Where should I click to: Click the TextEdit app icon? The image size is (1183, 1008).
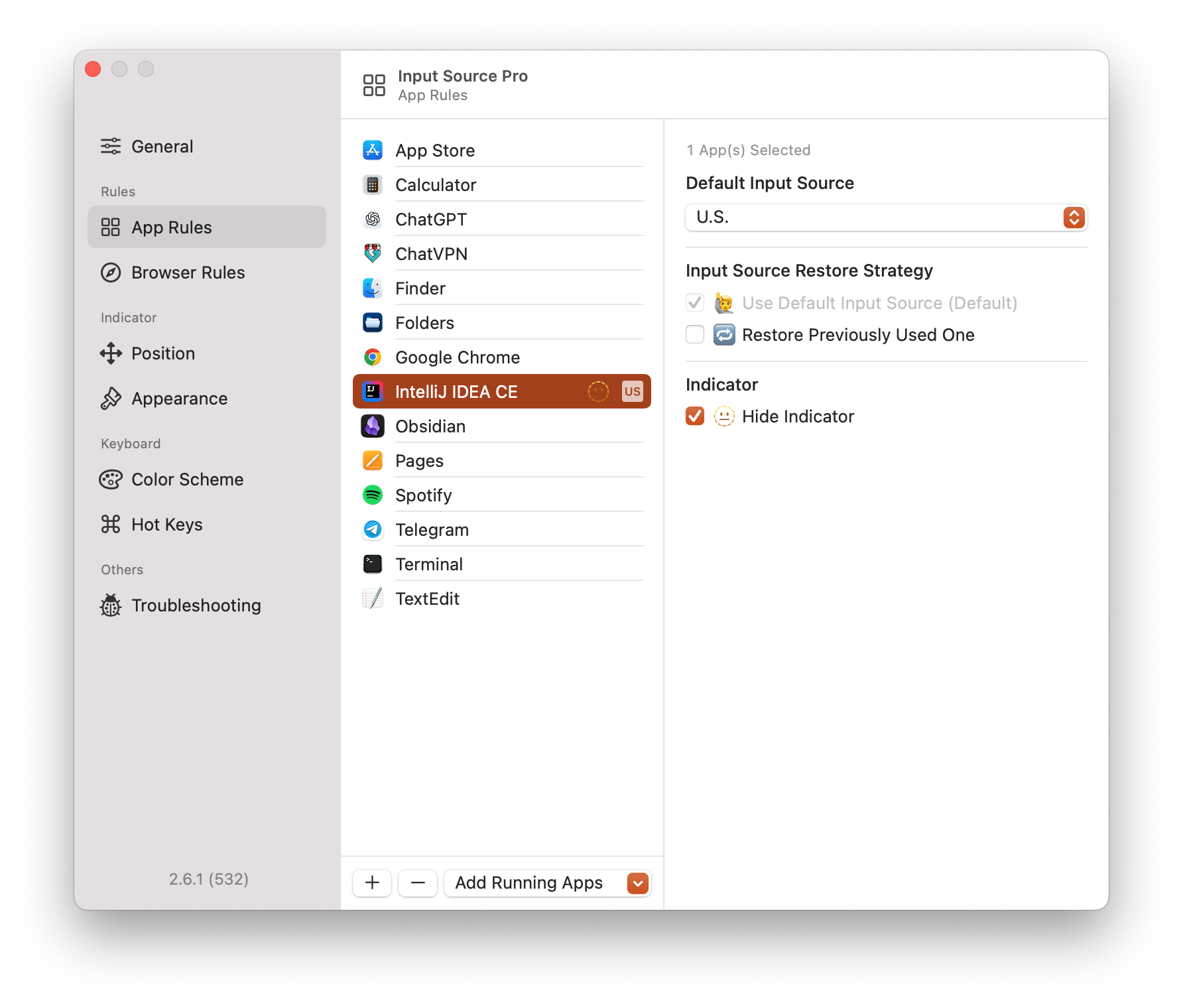click(373, 599)
